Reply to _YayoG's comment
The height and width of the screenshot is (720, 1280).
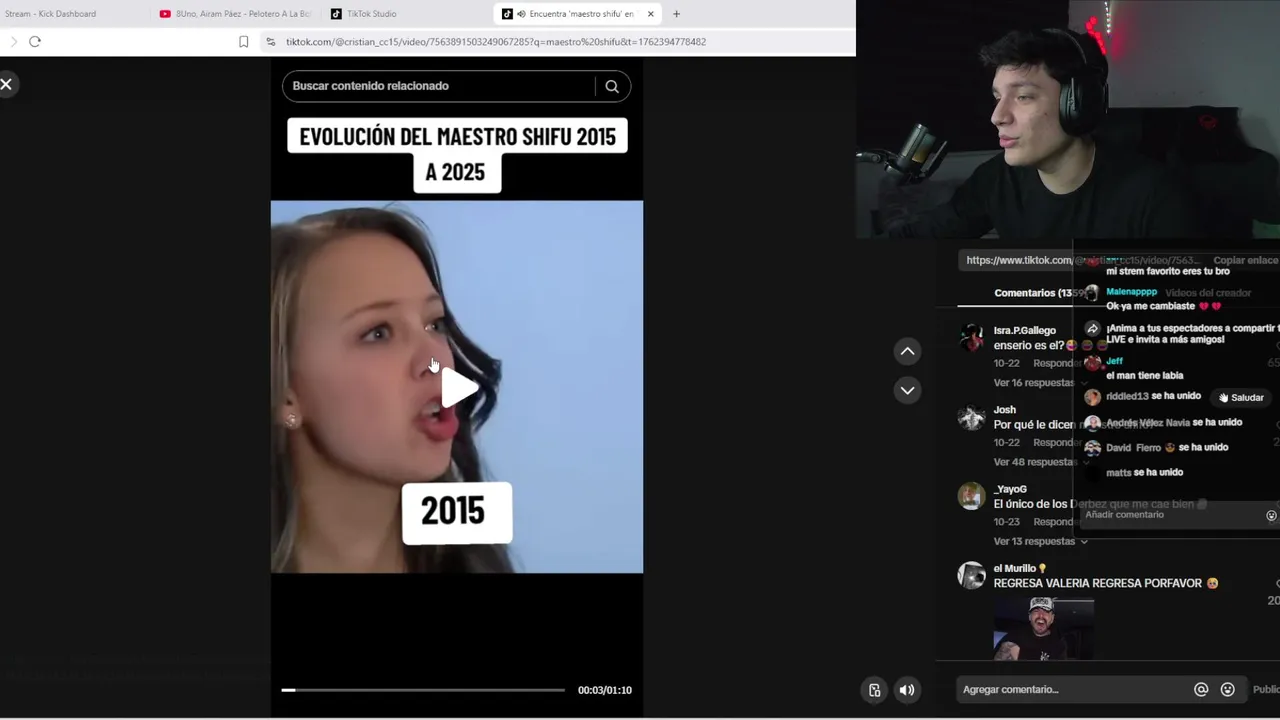tap(1055, 522)
